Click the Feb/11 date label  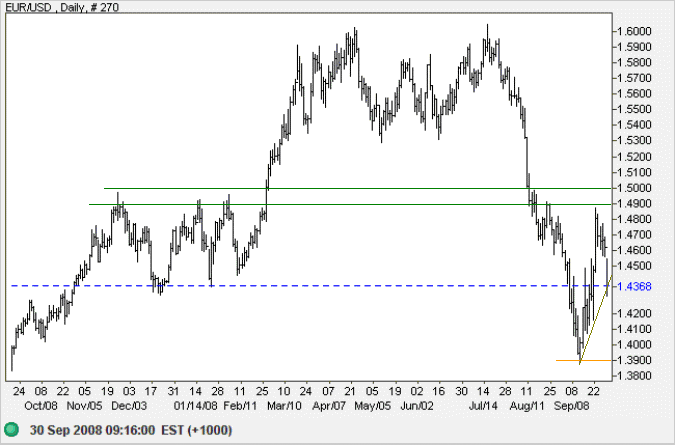240,406
